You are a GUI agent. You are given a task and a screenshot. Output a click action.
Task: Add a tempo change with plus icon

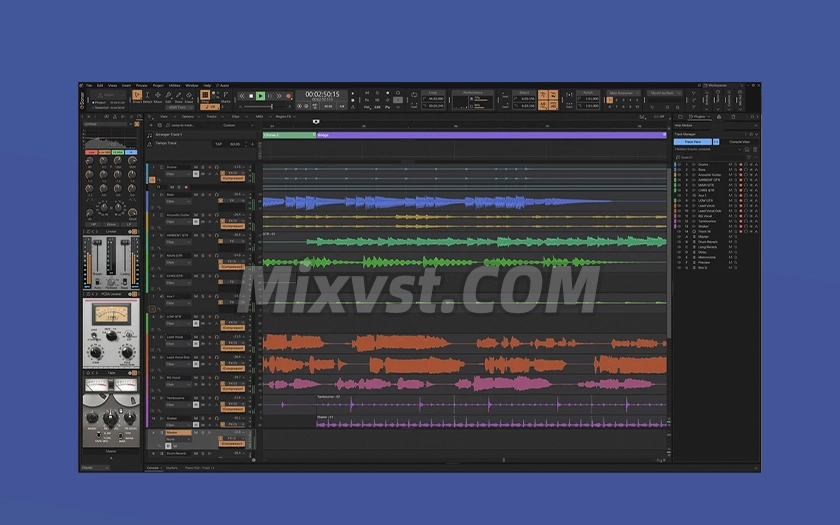click(x=253, y=144)
